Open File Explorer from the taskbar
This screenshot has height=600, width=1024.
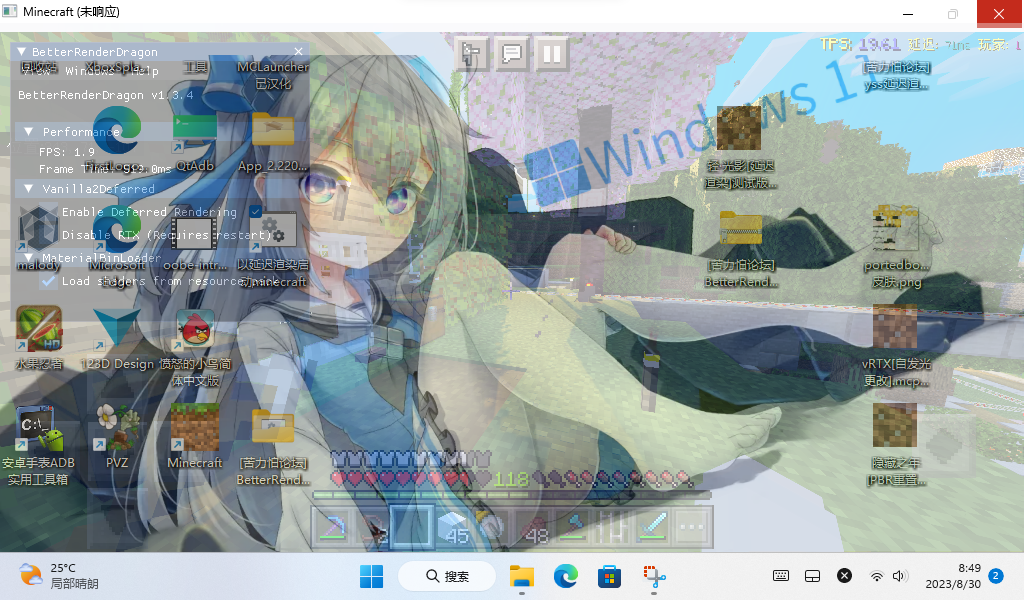tap(522, 576)
